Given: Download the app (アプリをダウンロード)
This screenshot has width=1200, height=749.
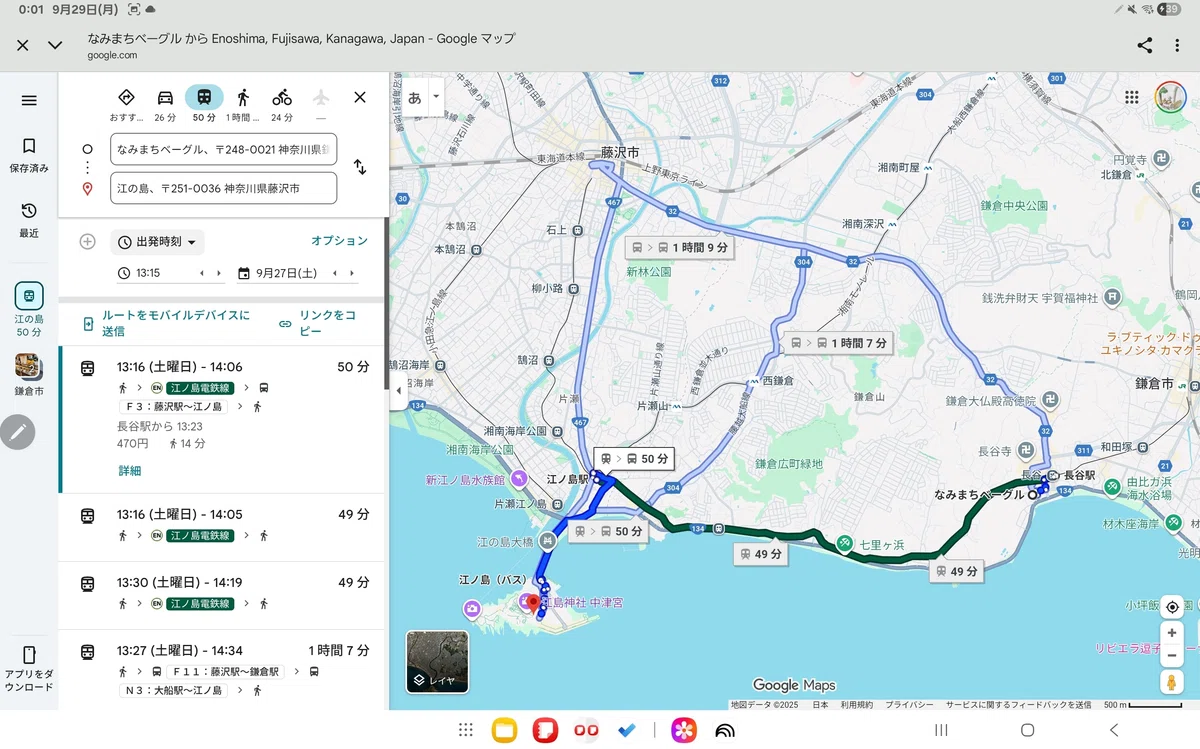Looking at the screenshot, I should point(29,670).
